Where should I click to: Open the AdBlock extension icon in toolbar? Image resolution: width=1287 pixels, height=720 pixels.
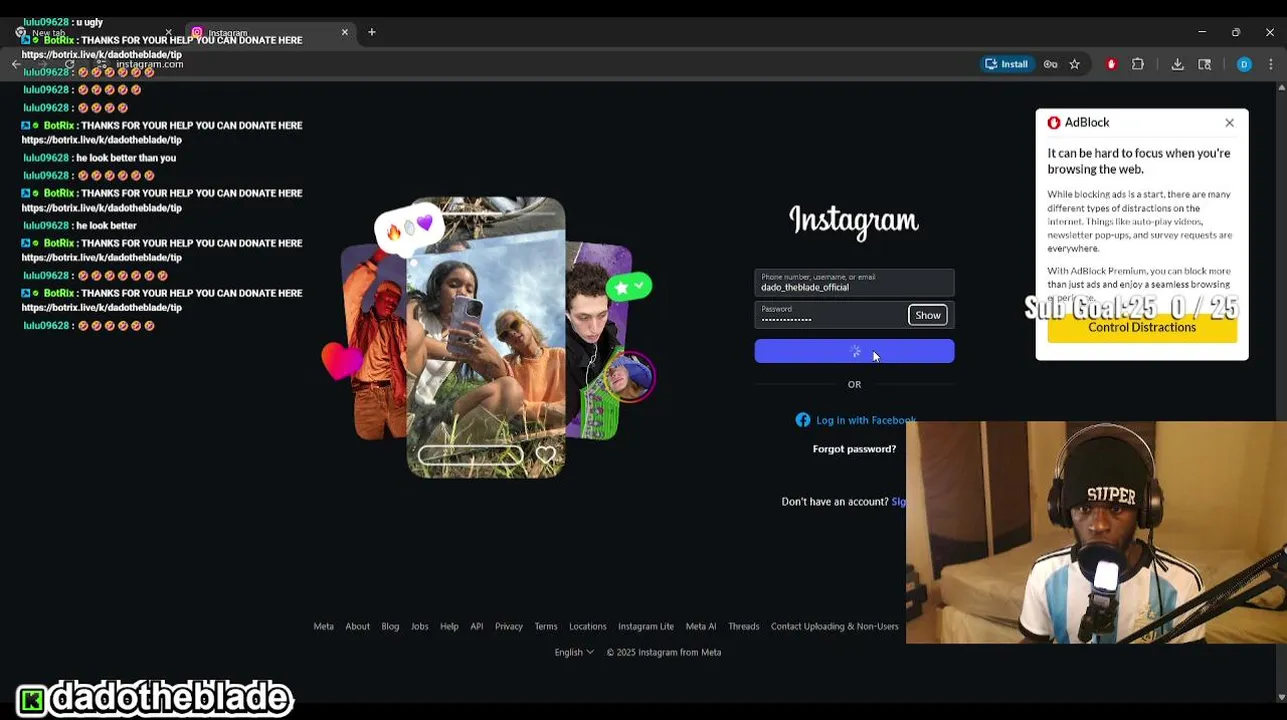tap(1111, 64)
